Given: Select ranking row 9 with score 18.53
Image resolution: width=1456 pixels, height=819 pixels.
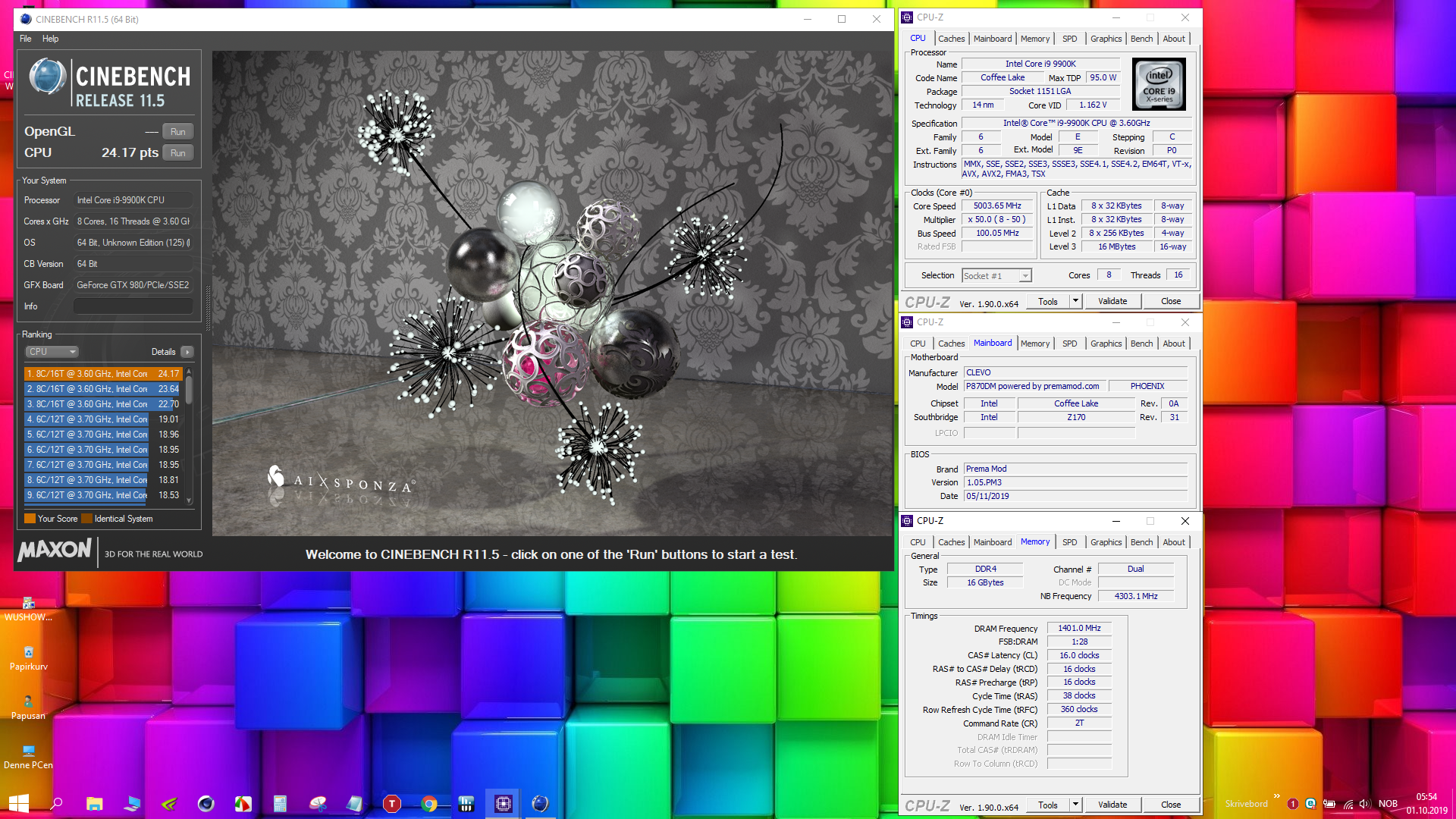Looking at the screenshot, I should point(102,495).
